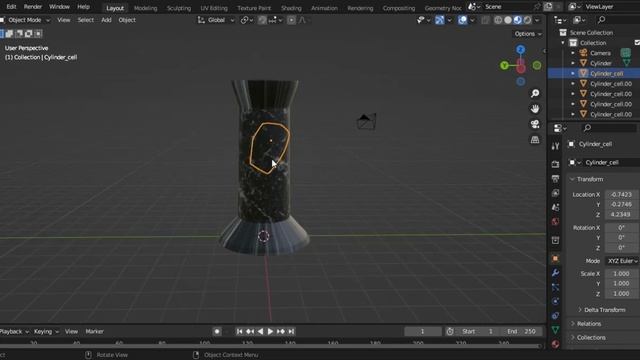
Task: Open the Physics properties tab
Action: (x=555, y=301)
